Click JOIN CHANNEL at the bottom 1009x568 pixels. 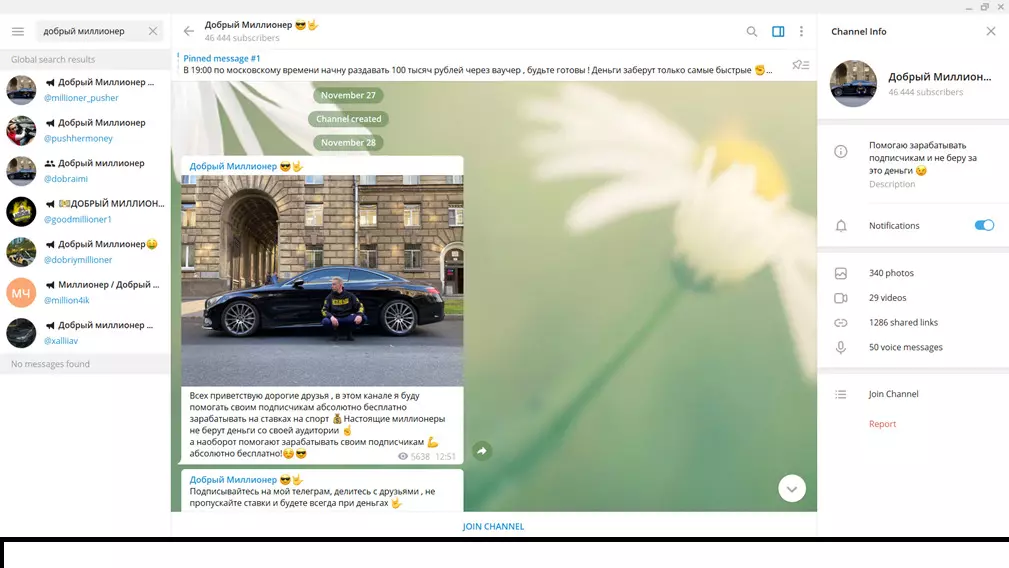click(493, 526)
